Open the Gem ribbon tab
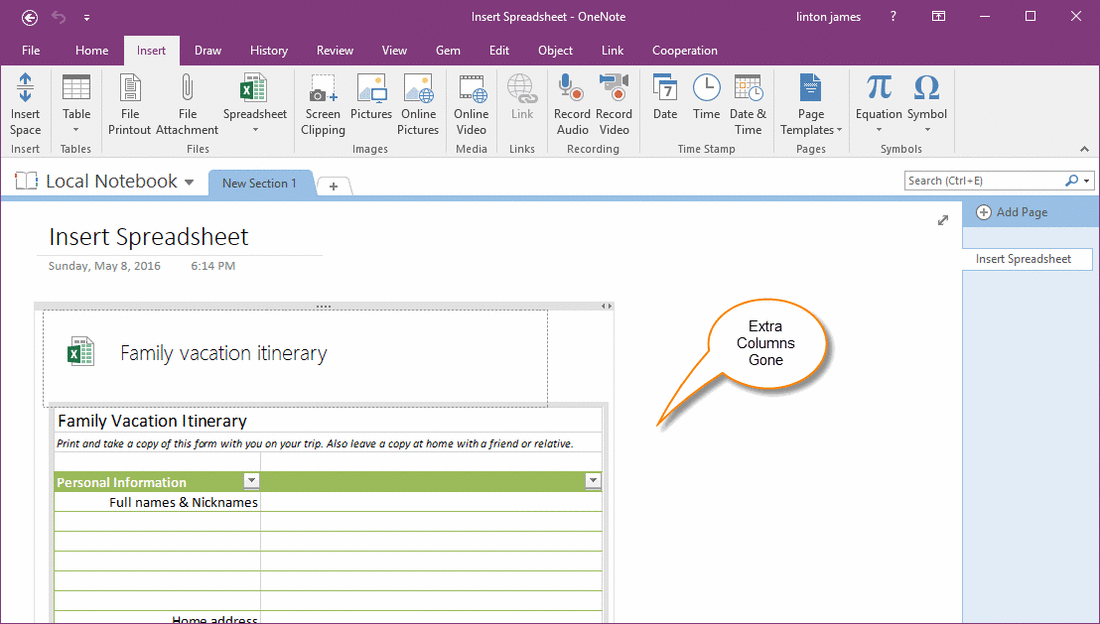 (x=447, y=50)
